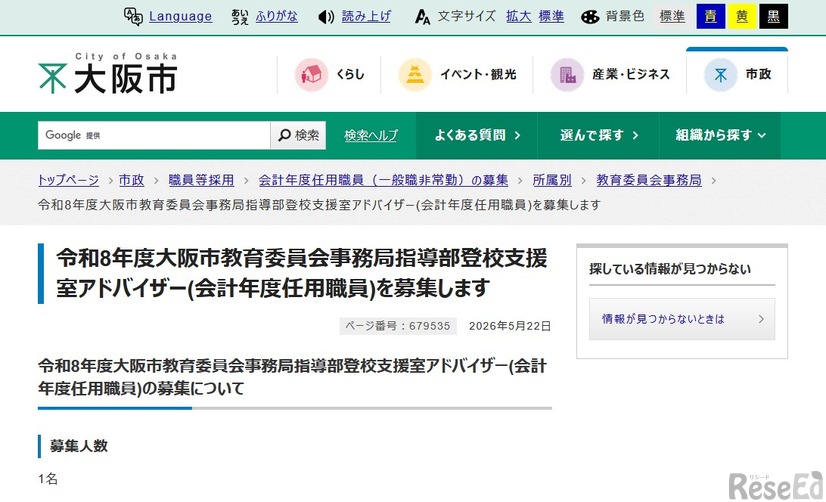Go to 教育委員会事務局 breadcrumb link
The height and width of the screenshot is (502, 826).
coord(648,180)
